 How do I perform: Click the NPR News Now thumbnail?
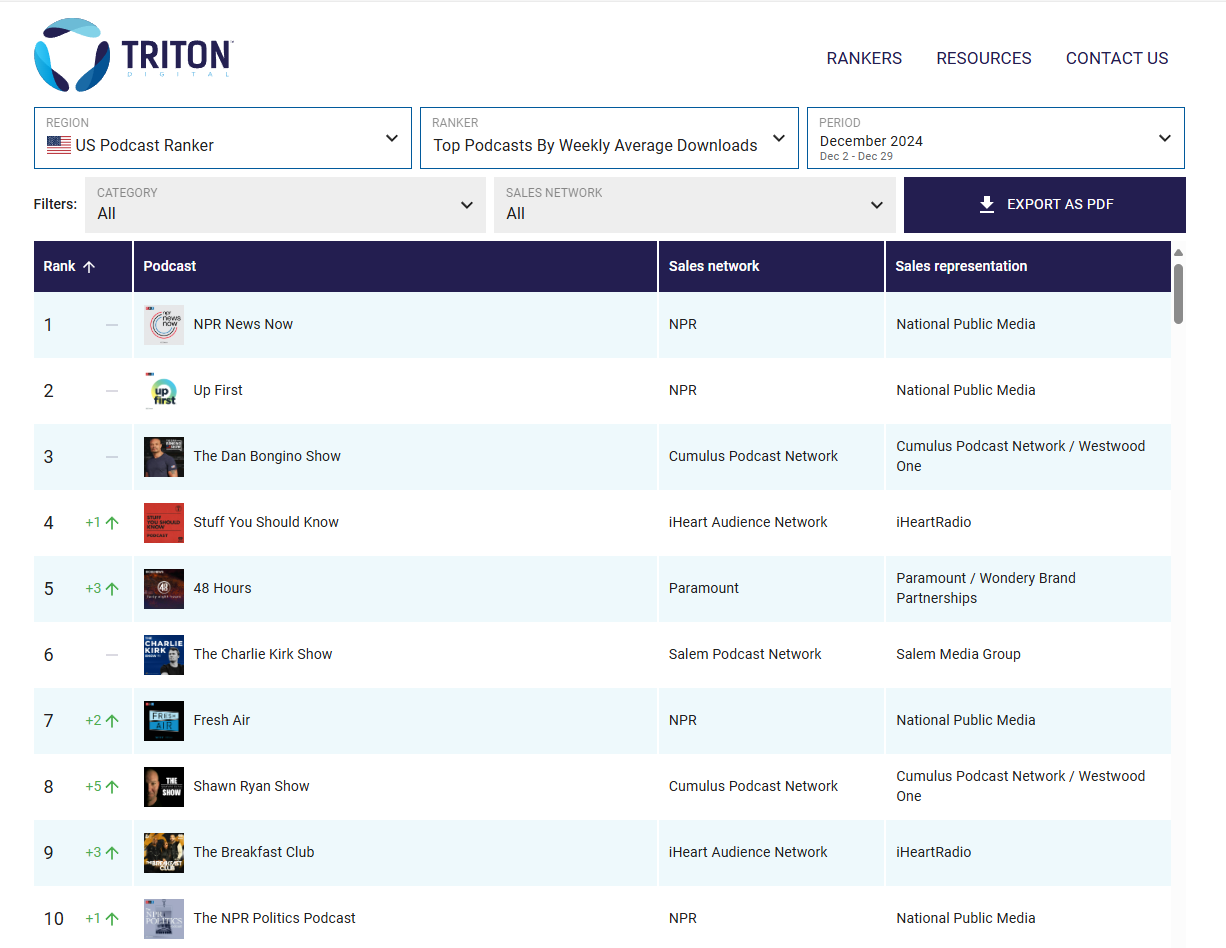point(164,325)
